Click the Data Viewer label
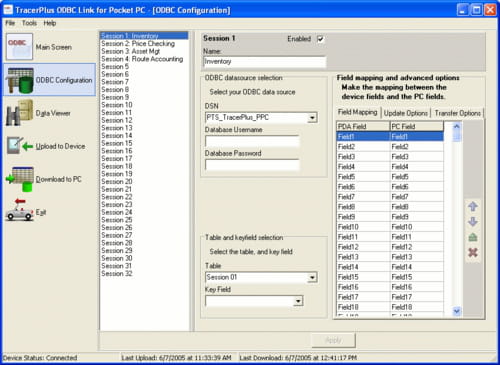Screen dimensions: 500x365 (x=53, y=113)
